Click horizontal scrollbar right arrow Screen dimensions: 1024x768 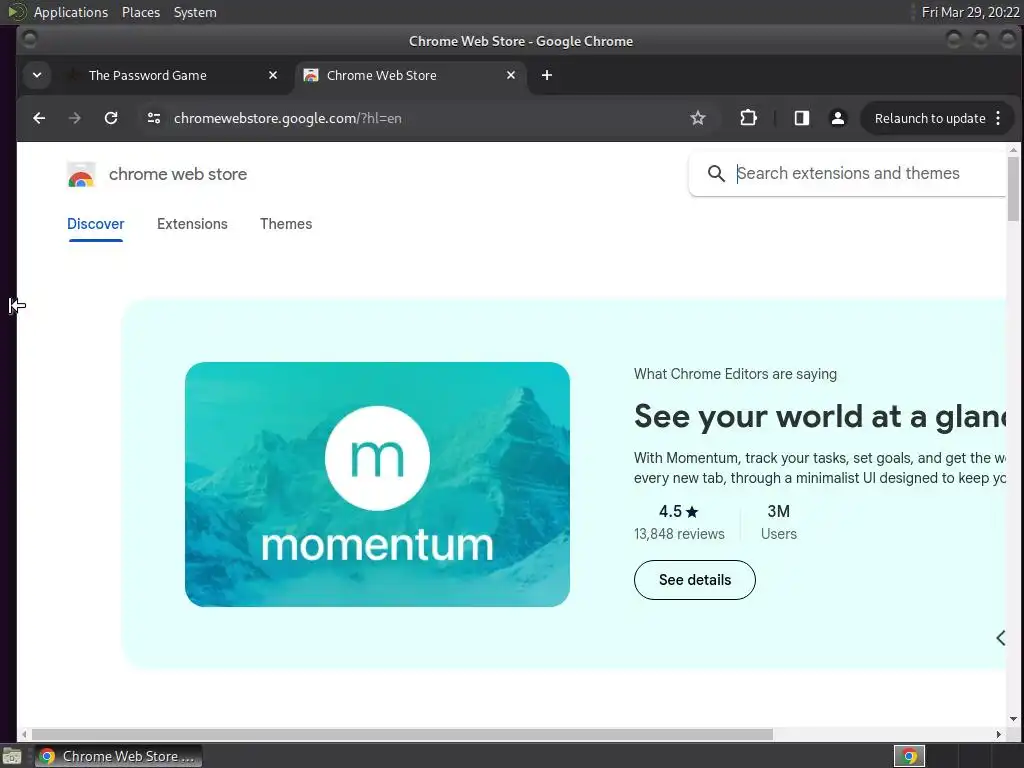tap(999, 735)
